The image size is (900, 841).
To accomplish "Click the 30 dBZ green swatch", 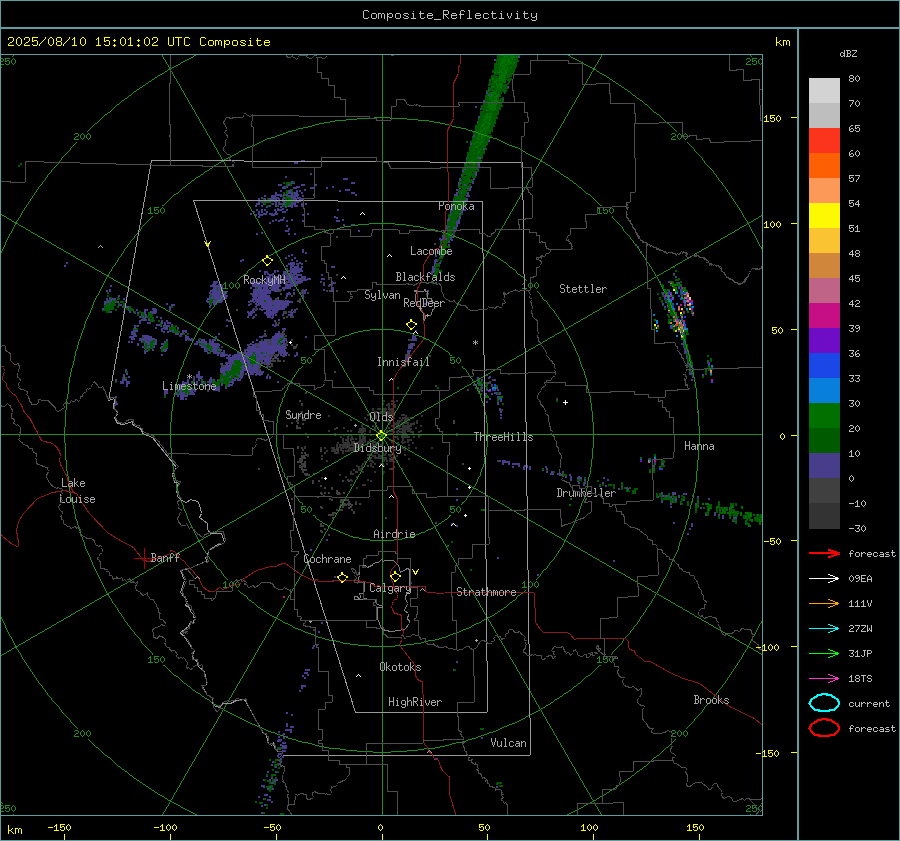I will click(824, 415).
